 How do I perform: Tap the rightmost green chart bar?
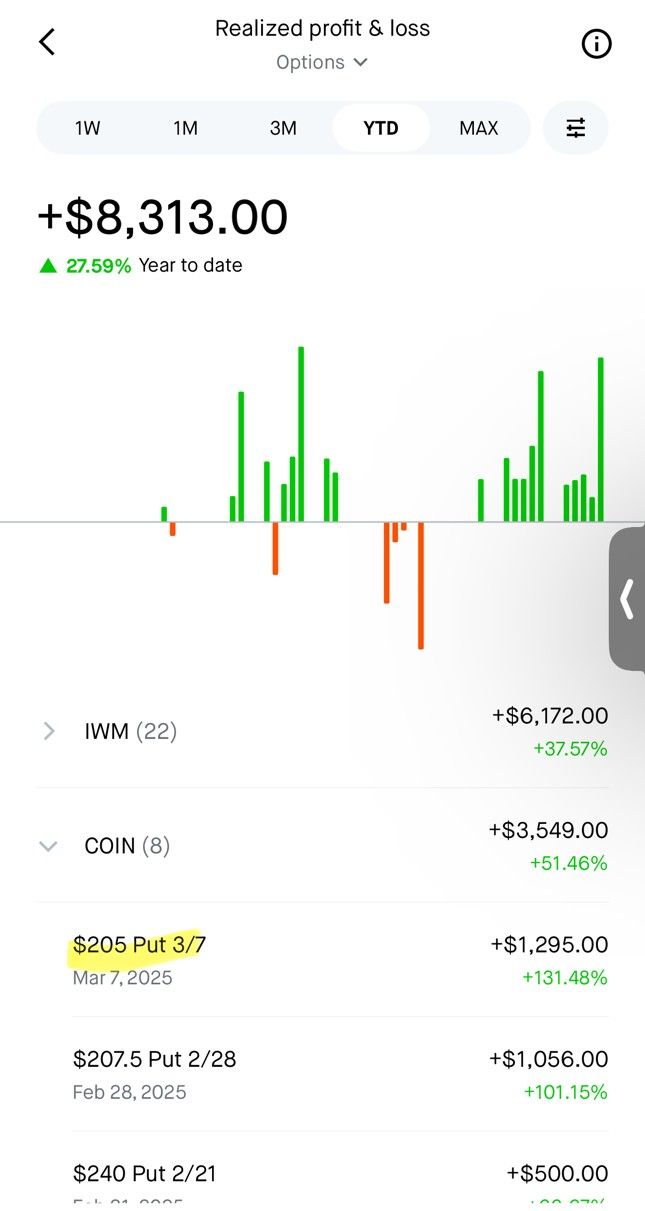(x=601, y=439)
